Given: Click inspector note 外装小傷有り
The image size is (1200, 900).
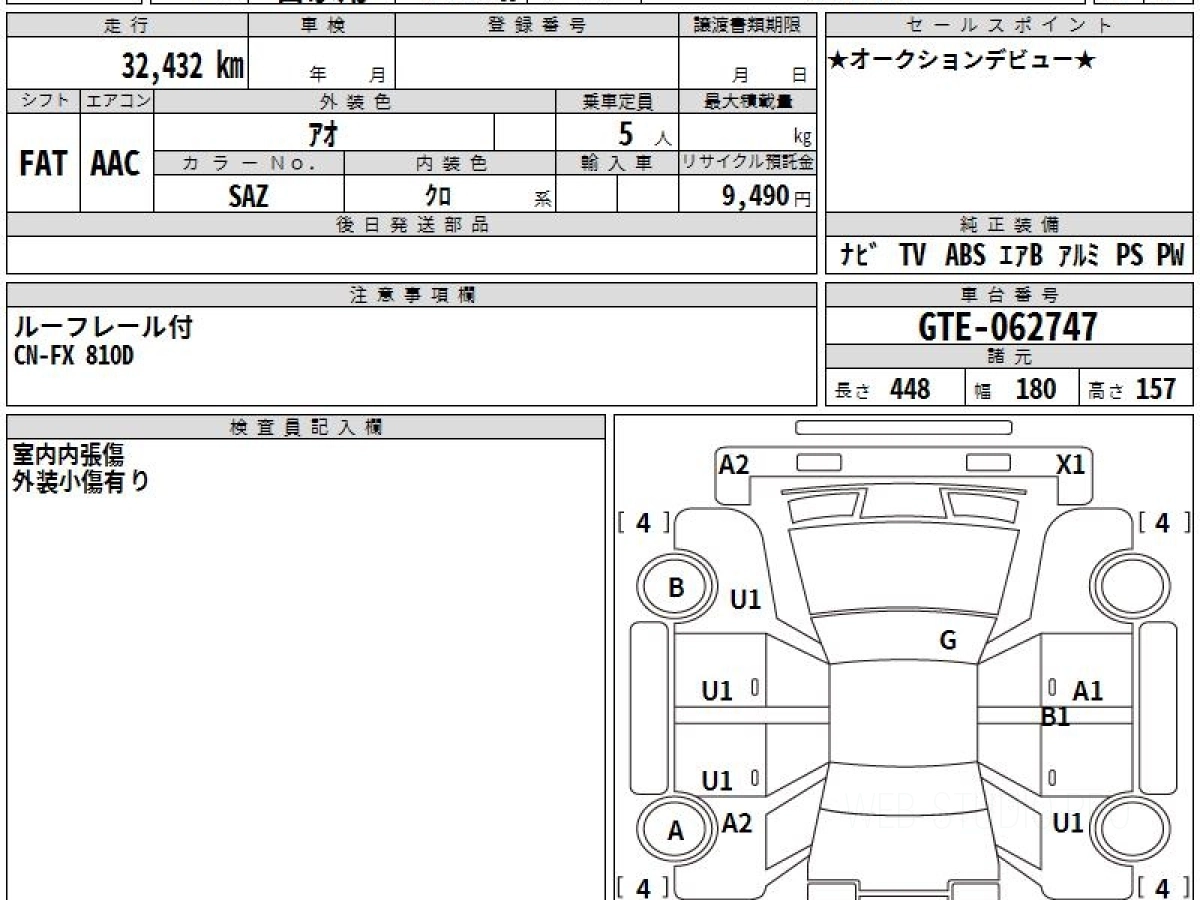Looking at the screenshot, I should 81,481.
